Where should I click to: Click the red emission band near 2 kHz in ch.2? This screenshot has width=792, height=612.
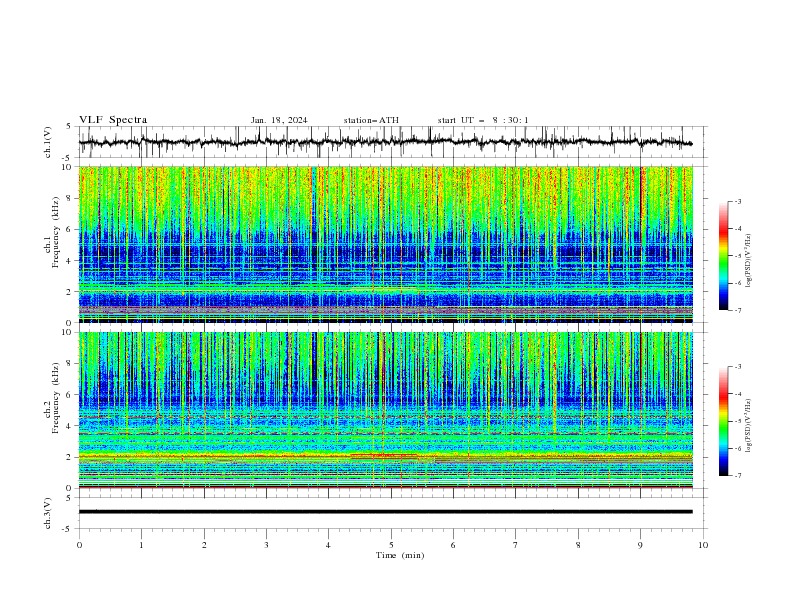tap(384, 455)
